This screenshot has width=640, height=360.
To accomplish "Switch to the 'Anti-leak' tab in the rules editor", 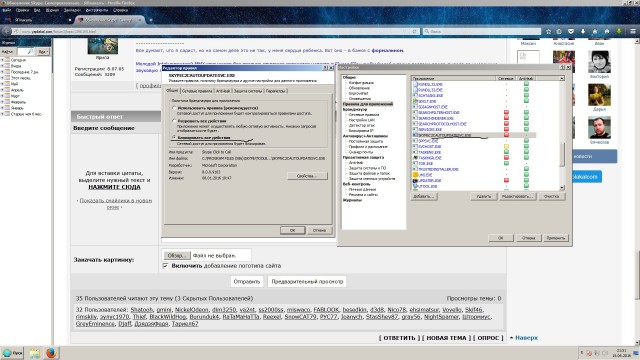I will point(223,91).
